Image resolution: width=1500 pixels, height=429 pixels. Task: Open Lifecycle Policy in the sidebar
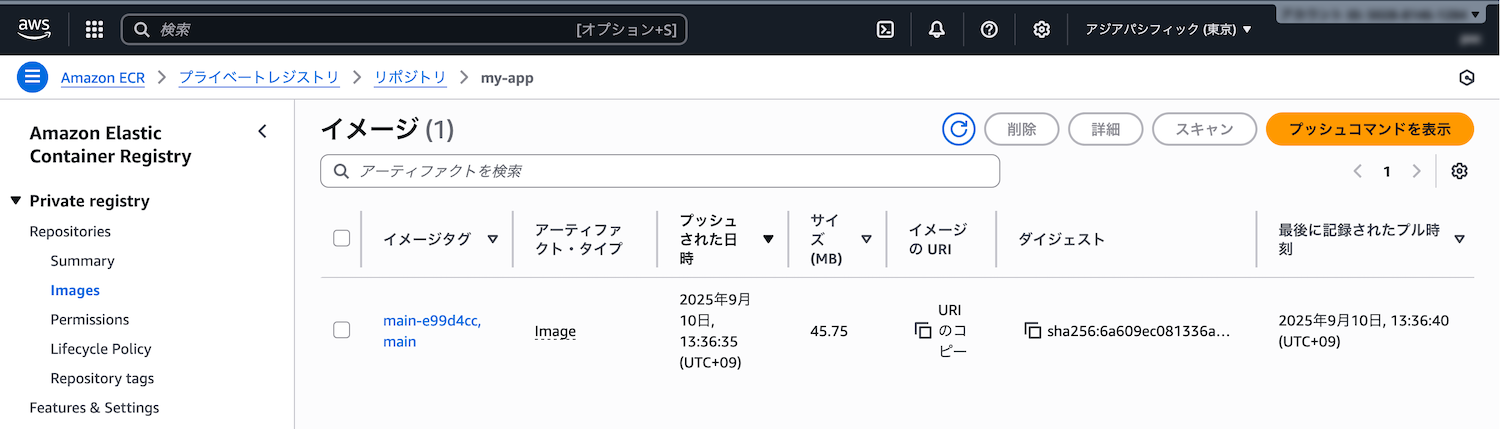(101, 349)
